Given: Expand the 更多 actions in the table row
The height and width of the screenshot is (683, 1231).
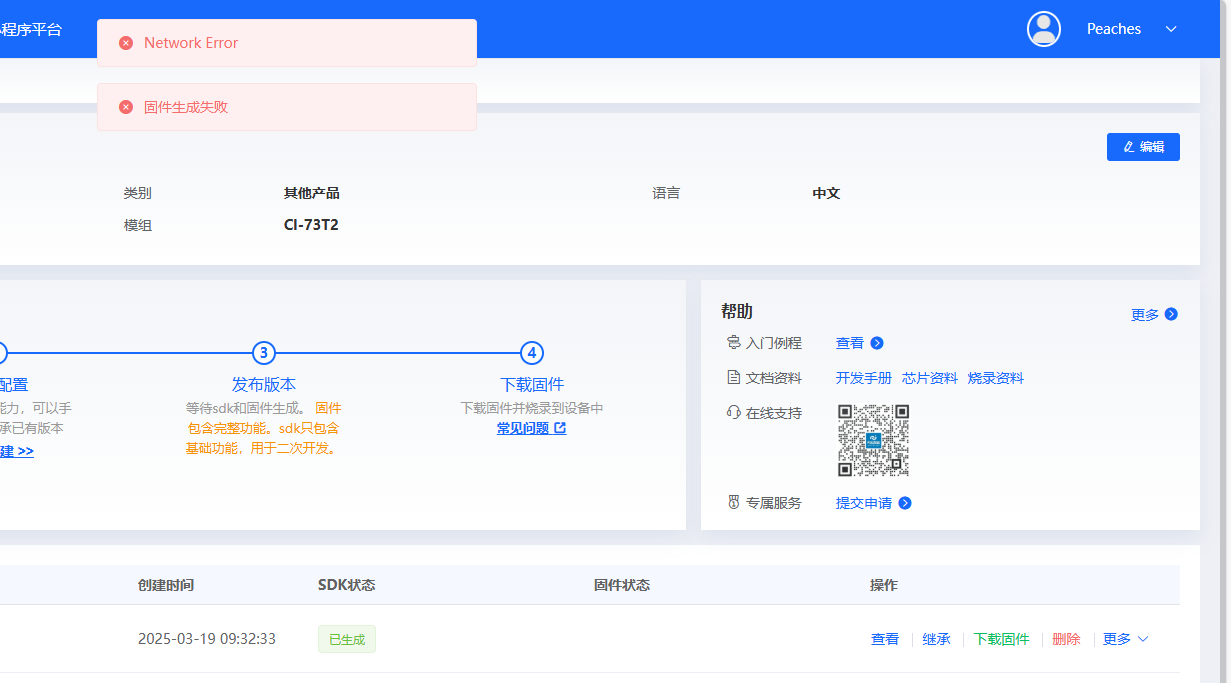Looking at the screenshot, I should [1125, 638].
